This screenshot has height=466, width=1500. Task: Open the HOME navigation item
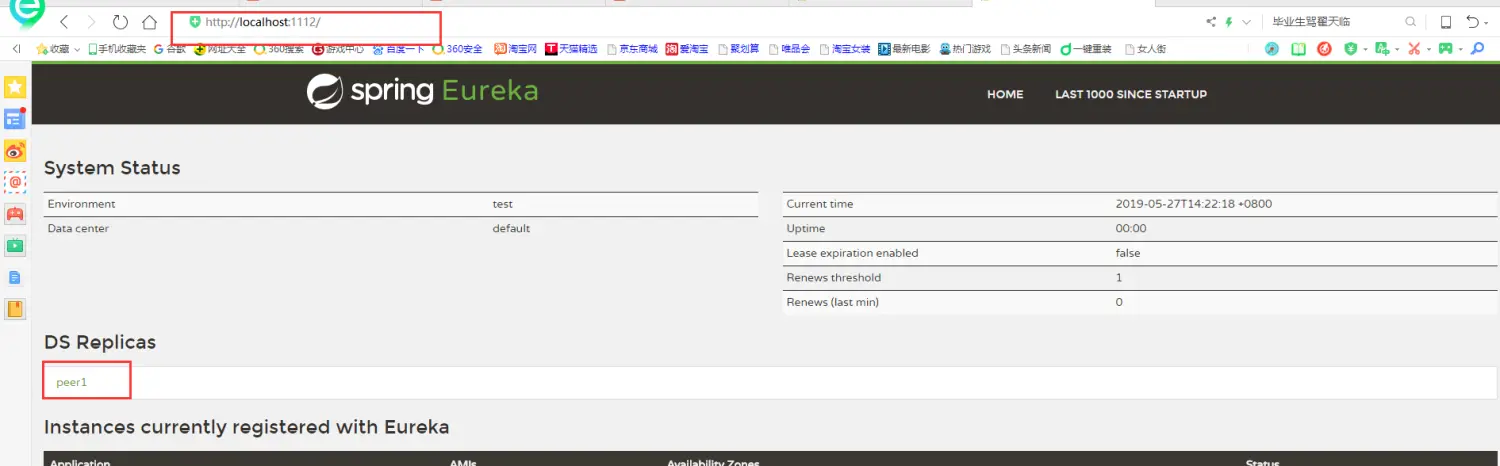pyautogui.click(x=1005, y=94)
